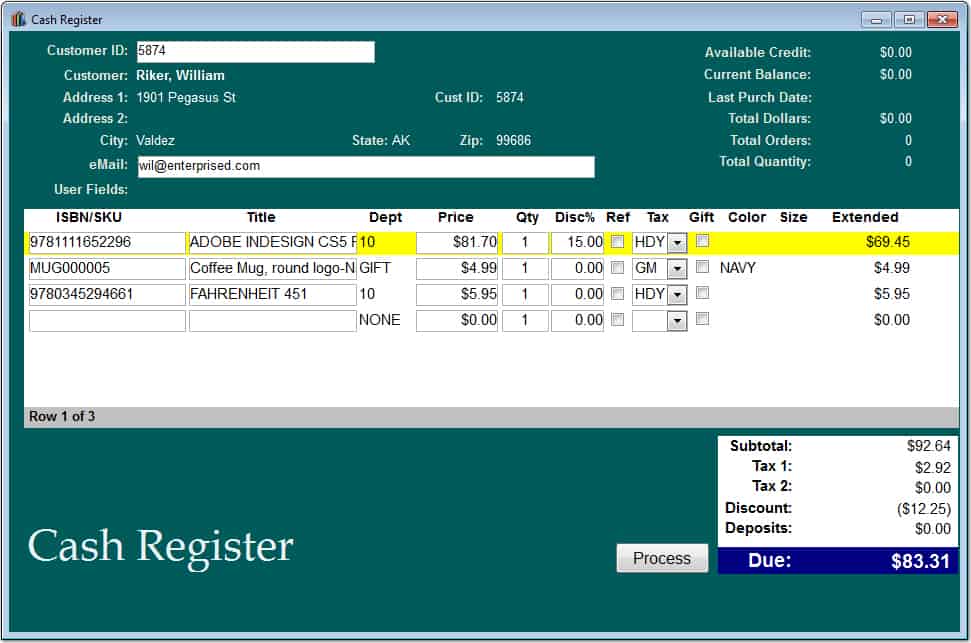The height and width of the screenshot is (643, 971).
Task: Open tax dropdown for Fahrenheit 451 row
Action: (x=677, y=295)
